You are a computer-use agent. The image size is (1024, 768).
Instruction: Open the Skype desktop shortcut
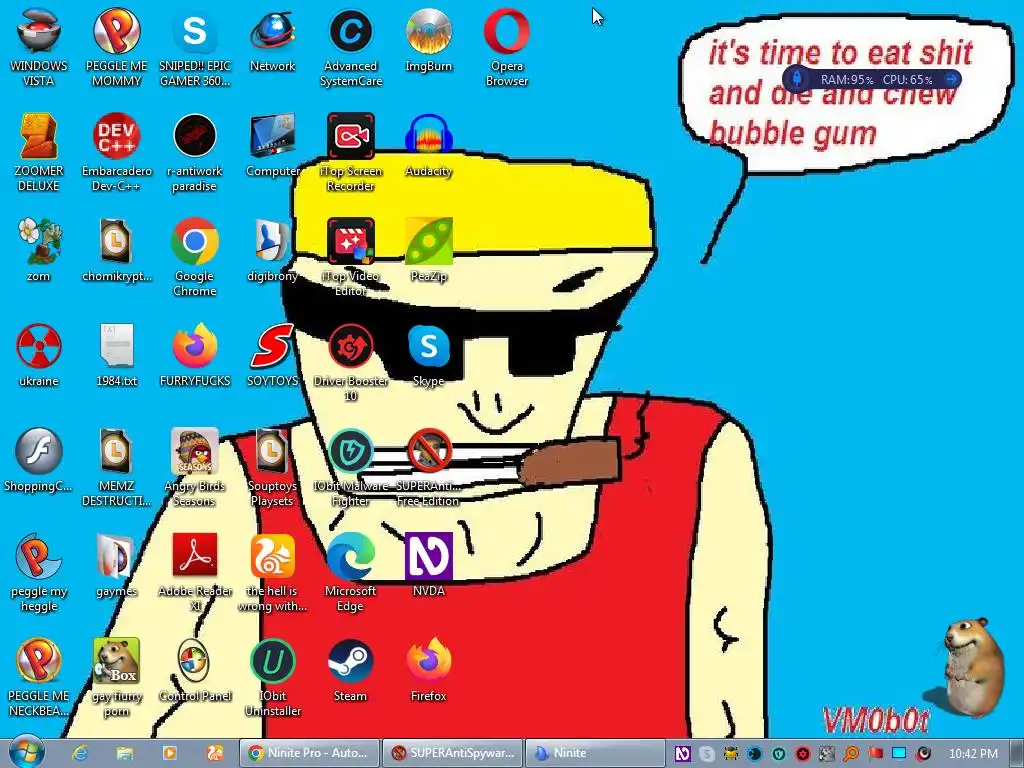428,355
